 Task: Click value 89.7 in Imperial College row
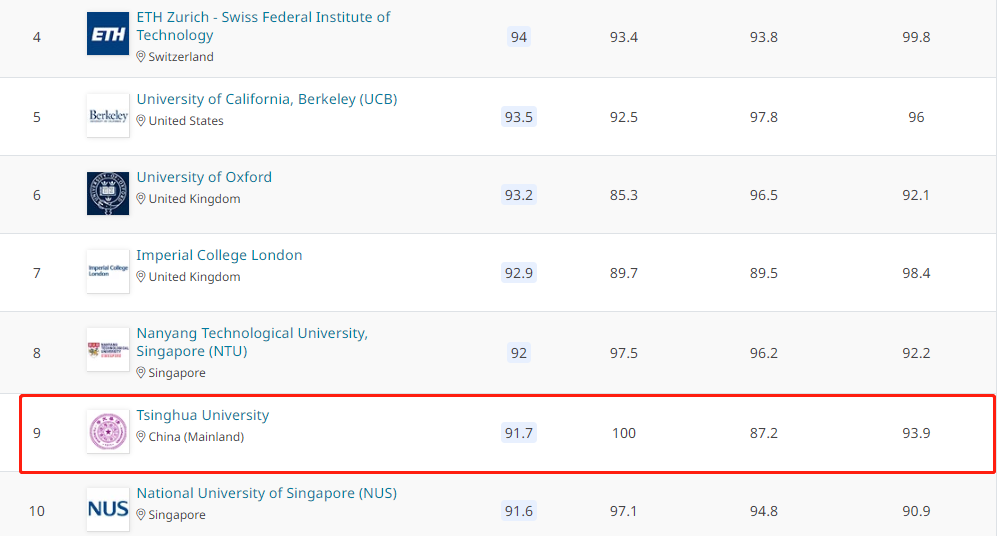pyautogui.click(x=624, y=273)
